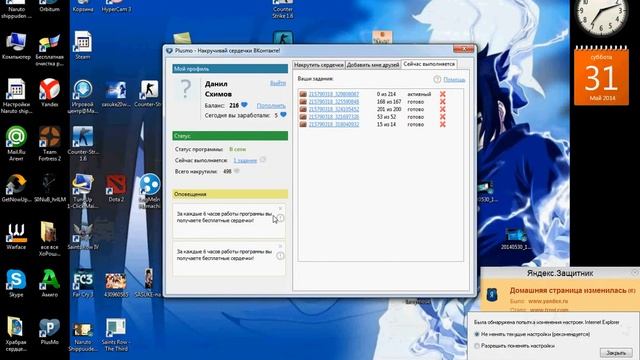Image resolution: width=640 pixels, height=360 pixels.
Task: Open the Амиго browser icon
Action: click(x=49, y=284)
